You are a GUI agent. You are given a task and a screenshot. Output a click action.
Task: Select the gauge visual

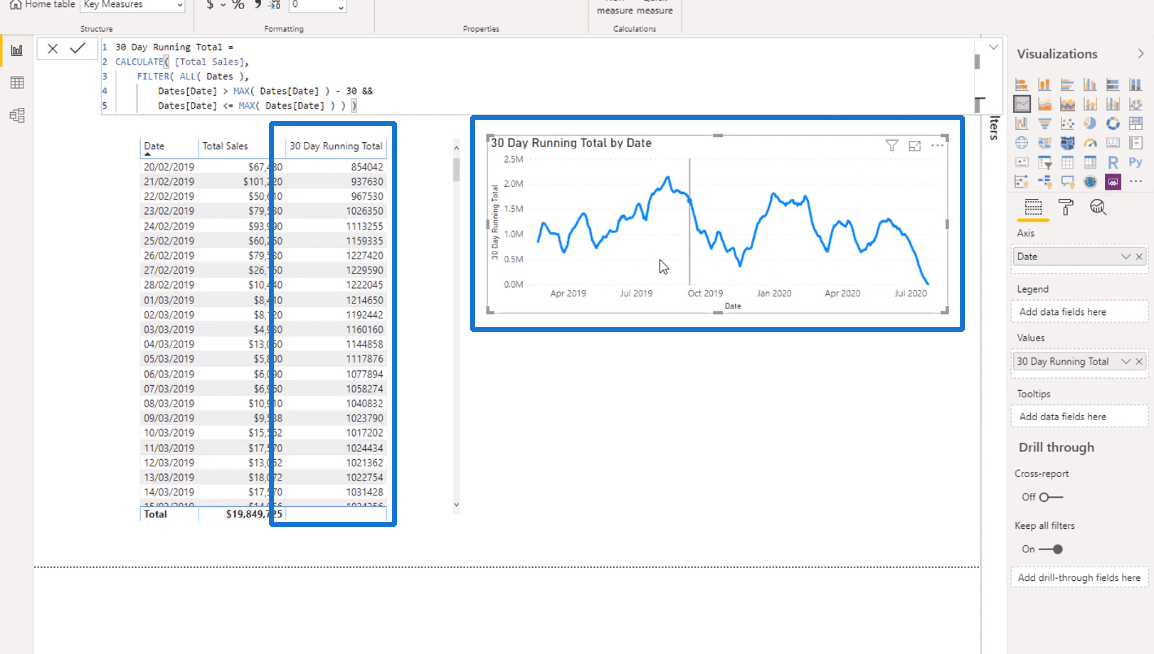tap(1090, 143)
